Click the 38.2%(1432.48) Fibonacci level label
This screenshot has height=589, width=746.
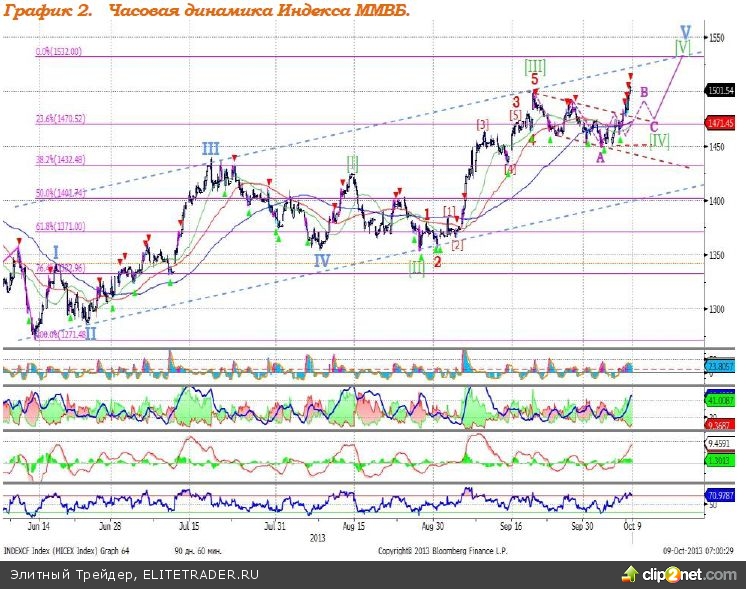pos(61,160)
